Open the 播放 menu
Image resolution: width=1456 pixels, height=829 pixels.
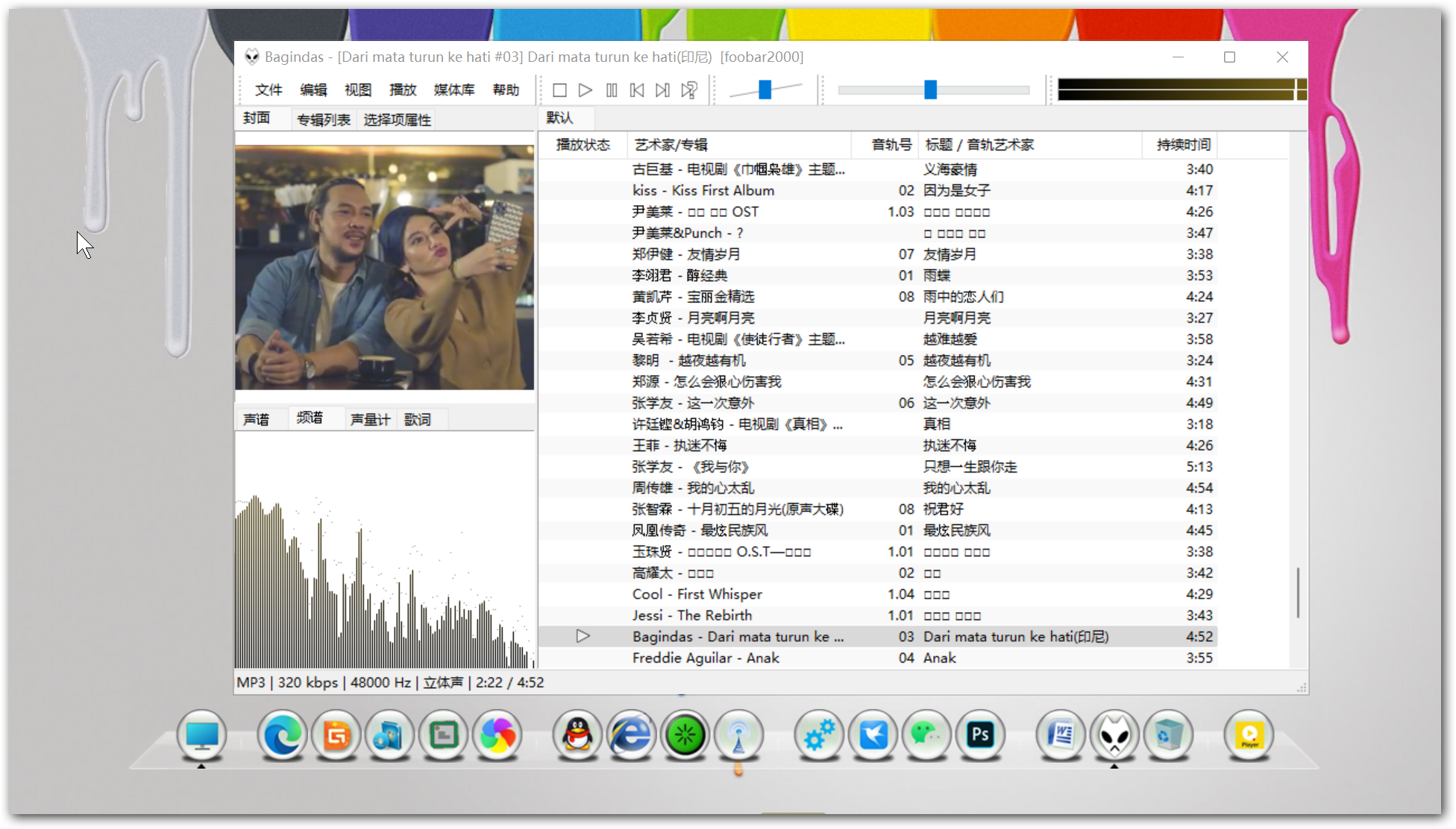403,90
